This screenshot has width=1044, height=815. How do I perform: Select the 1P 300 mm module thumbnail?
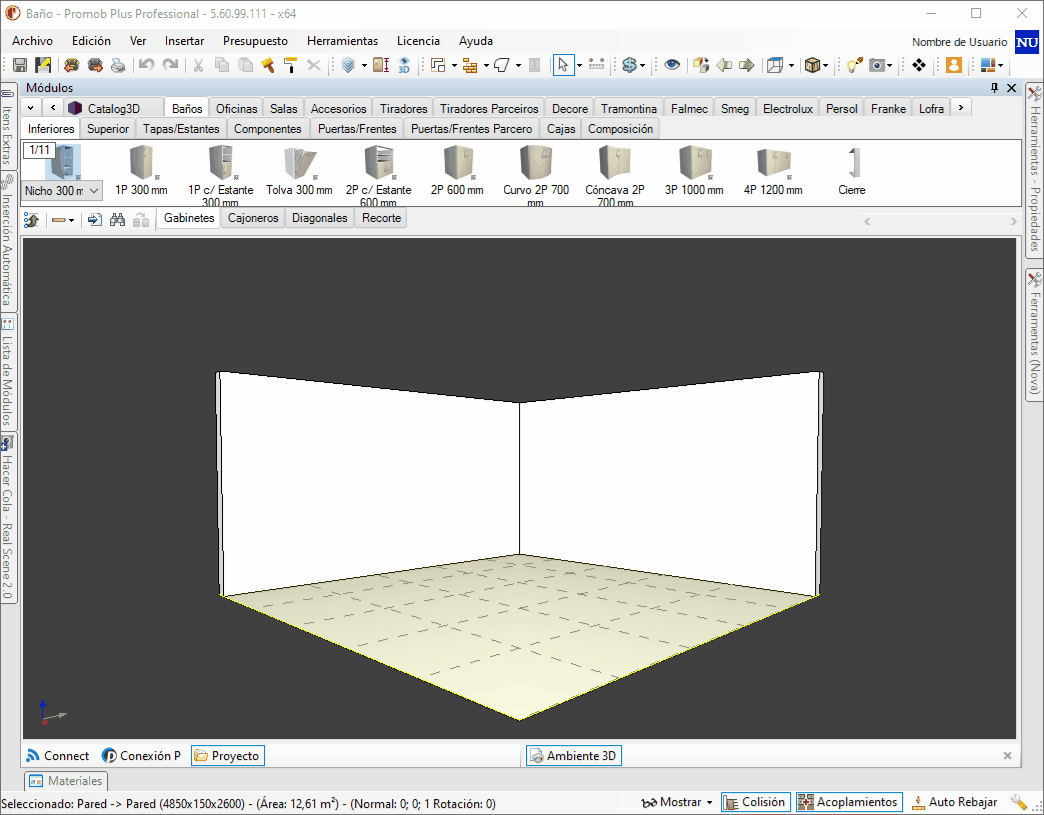point(141,171)
